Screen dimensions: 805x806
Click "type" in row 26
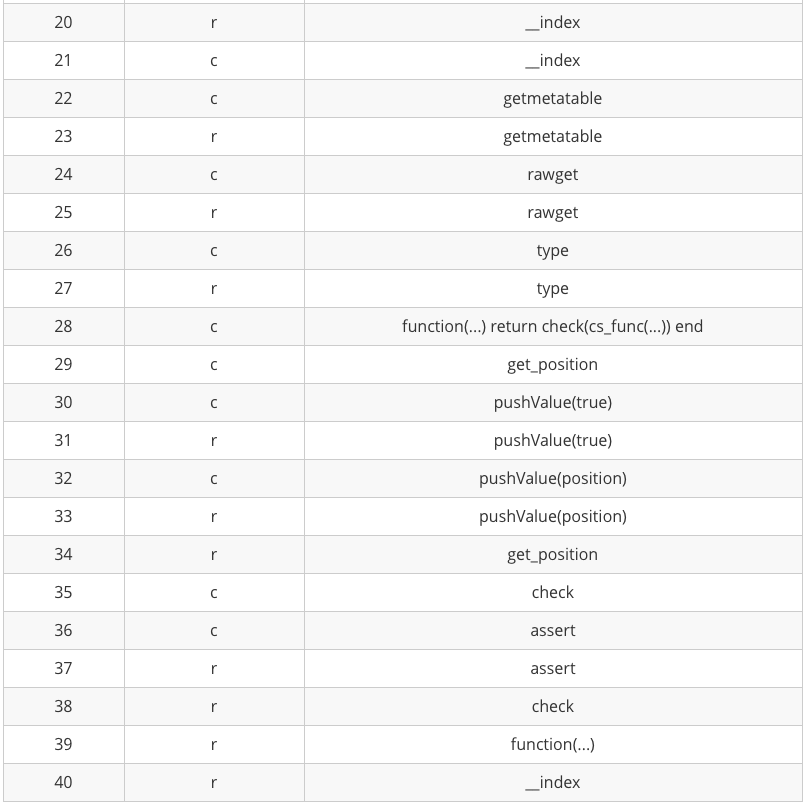(552, 250)
